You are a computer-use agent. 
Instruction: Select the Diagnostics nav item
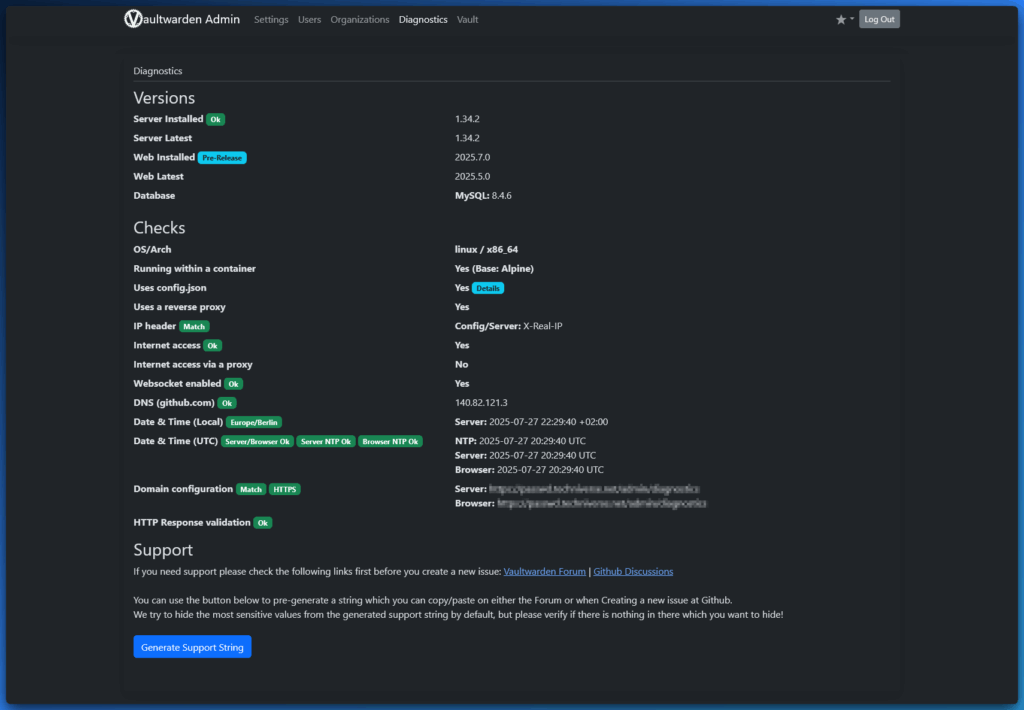423,20
